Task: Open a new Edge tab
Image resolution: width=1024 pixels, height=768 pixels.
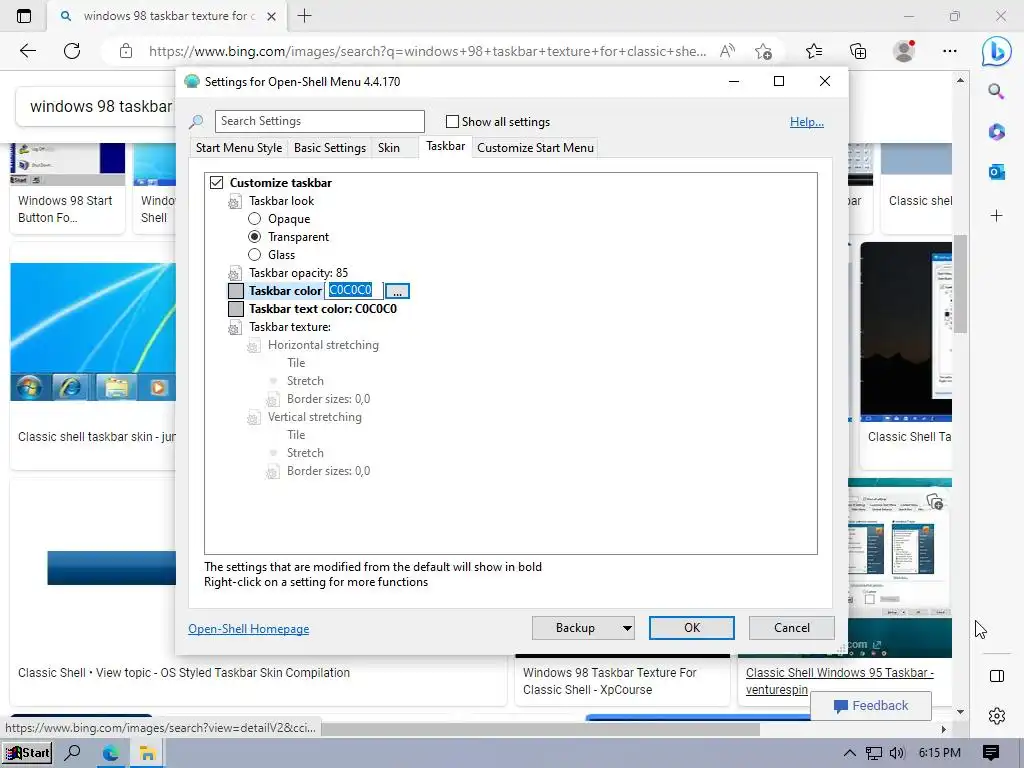Action: pos(304,16)
